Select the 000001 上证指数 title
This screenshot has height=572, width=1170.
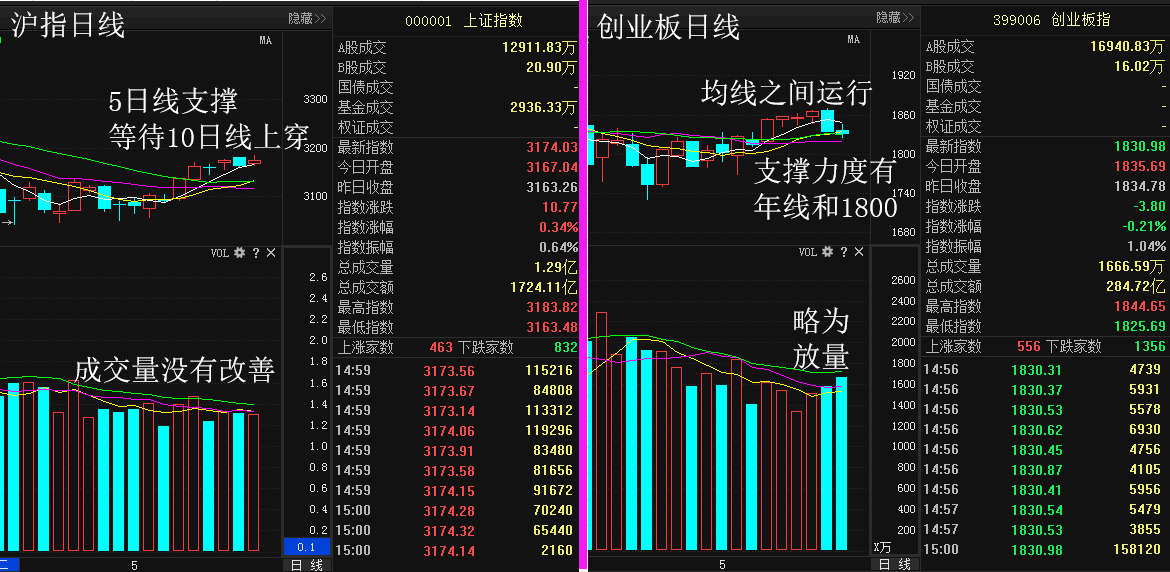(463, 21)
